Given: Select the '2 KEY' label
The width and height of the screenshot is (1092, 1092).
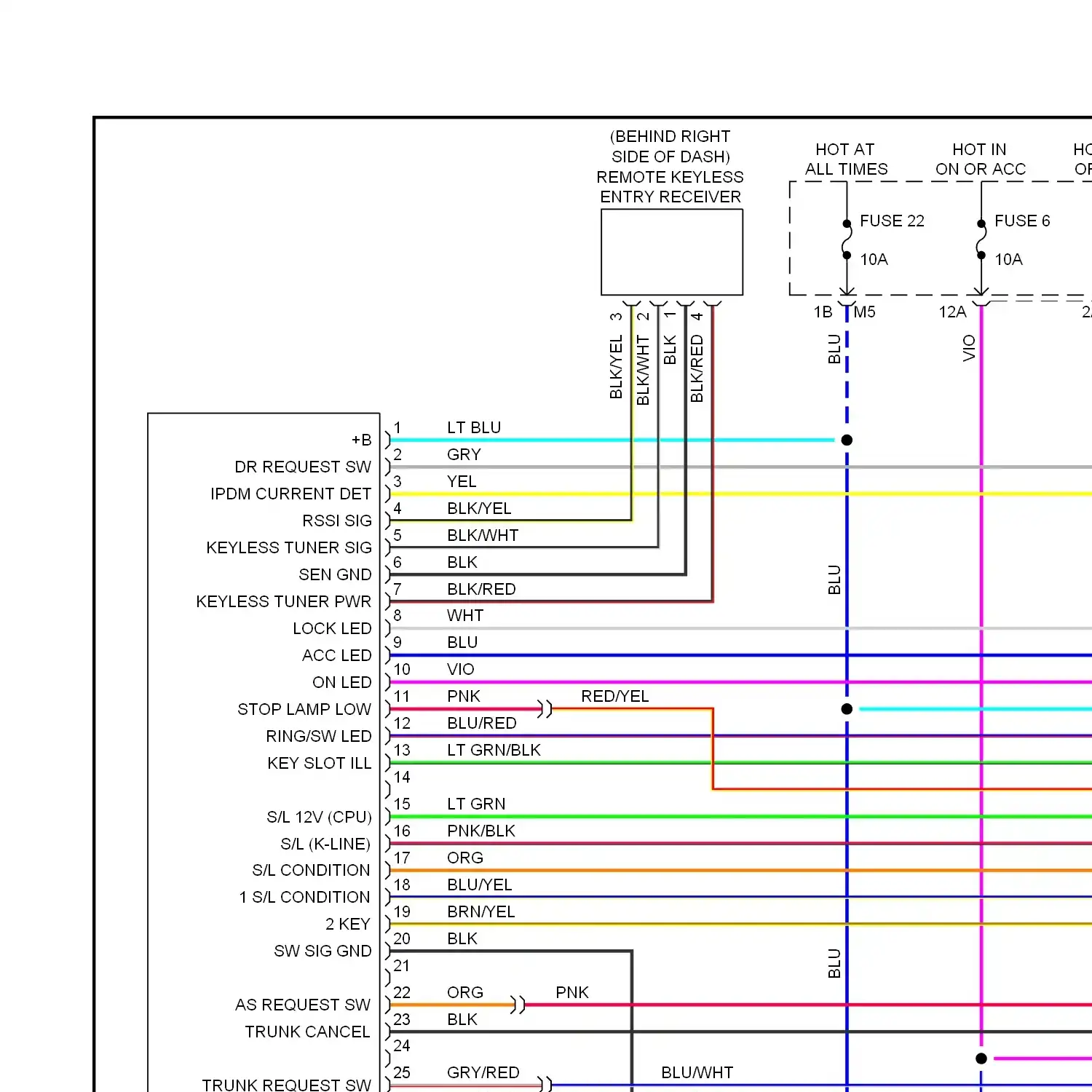Looking at the screenshot, I should (348, 924).
